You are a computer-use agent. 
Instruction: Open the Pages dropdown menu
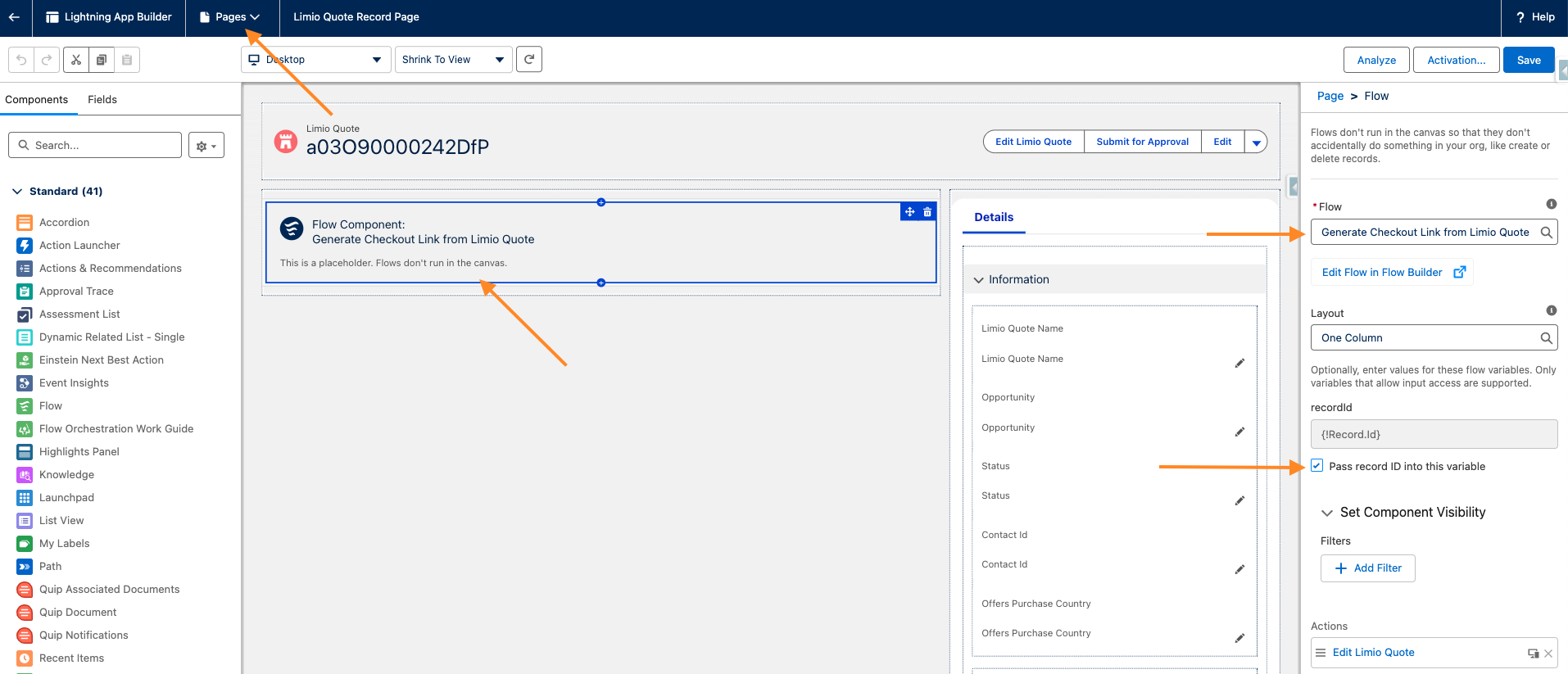[x=232, y=17]
